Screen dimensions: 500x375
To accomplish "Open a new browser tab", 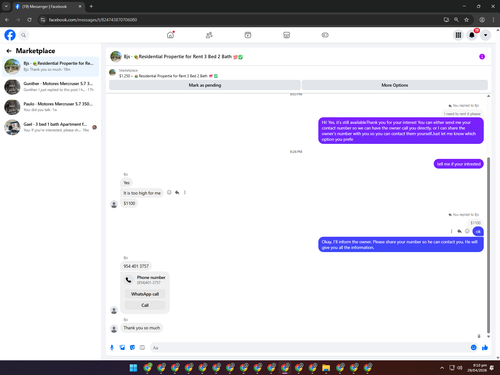I will tap(91, 6).
